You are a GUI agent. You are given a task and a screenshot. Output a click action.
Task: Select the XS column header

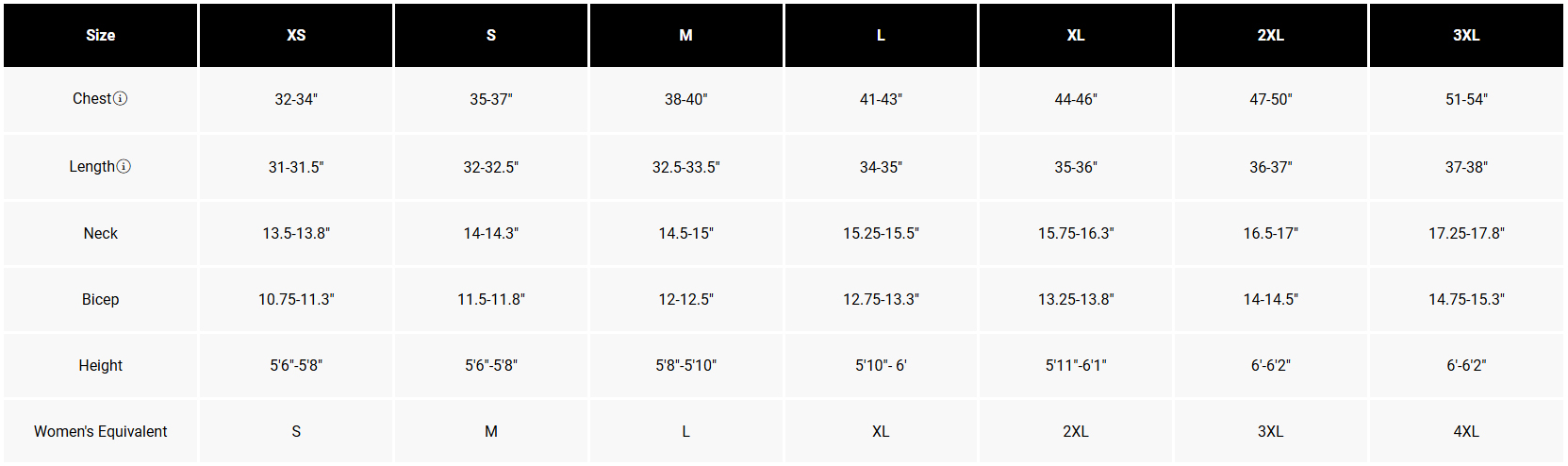point(296,35)
